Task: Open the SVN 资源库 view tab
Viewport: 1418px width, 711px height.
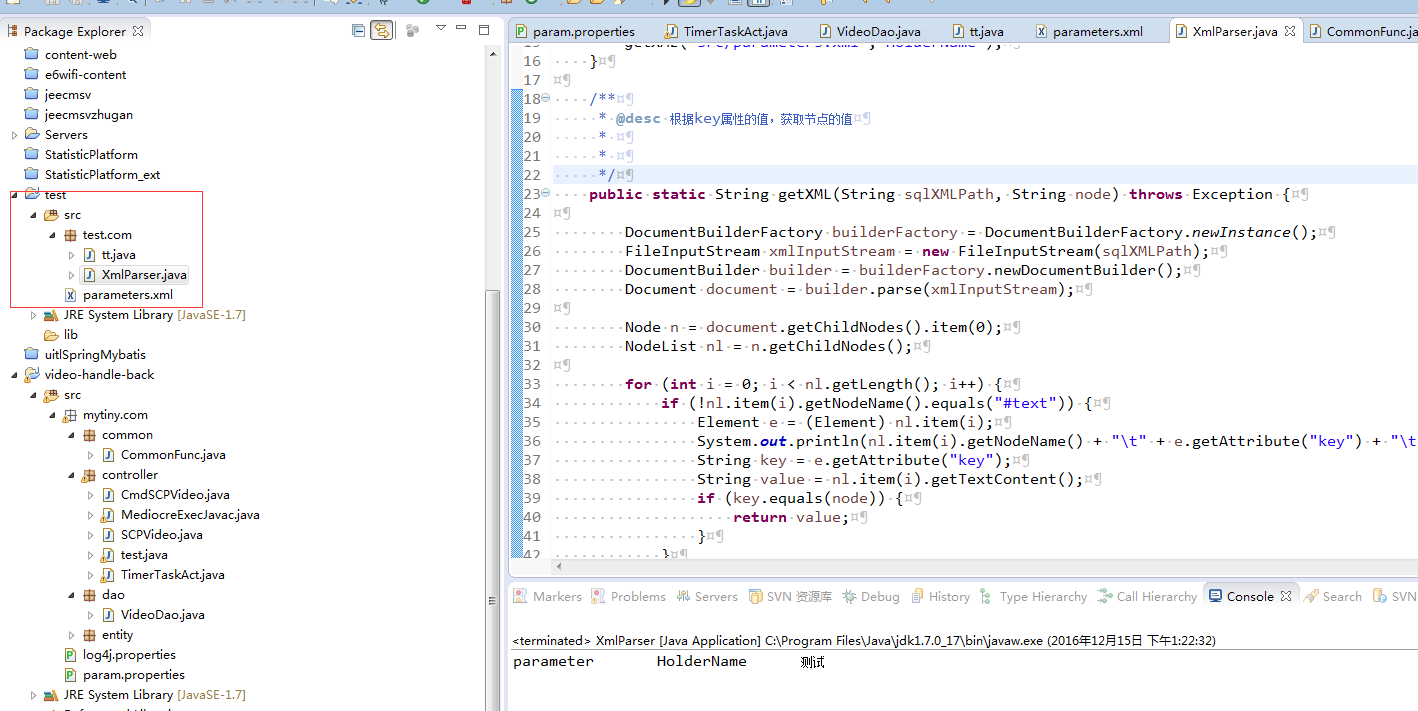Action: point(789,596)
